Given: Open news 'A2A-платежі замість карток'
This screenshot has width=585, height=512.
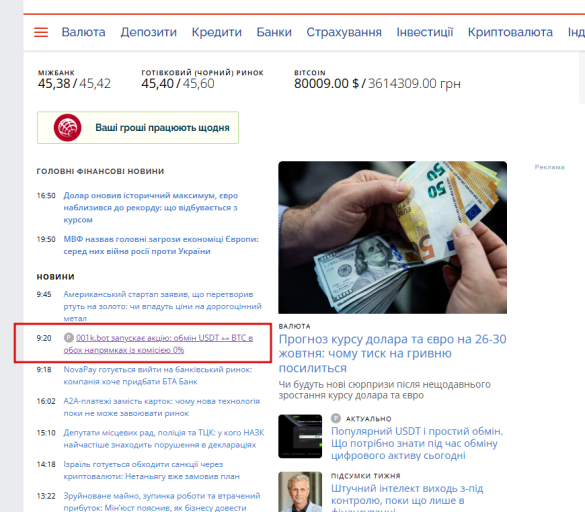Looking at the screenshot, I should [162, 407].
